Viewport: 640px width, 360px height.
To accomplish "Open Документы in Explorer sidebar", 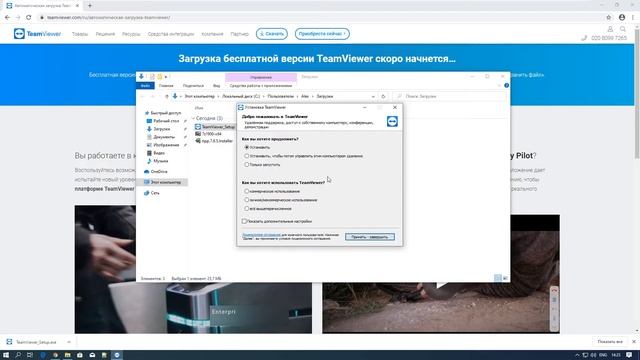I will [x=160, y=137].
